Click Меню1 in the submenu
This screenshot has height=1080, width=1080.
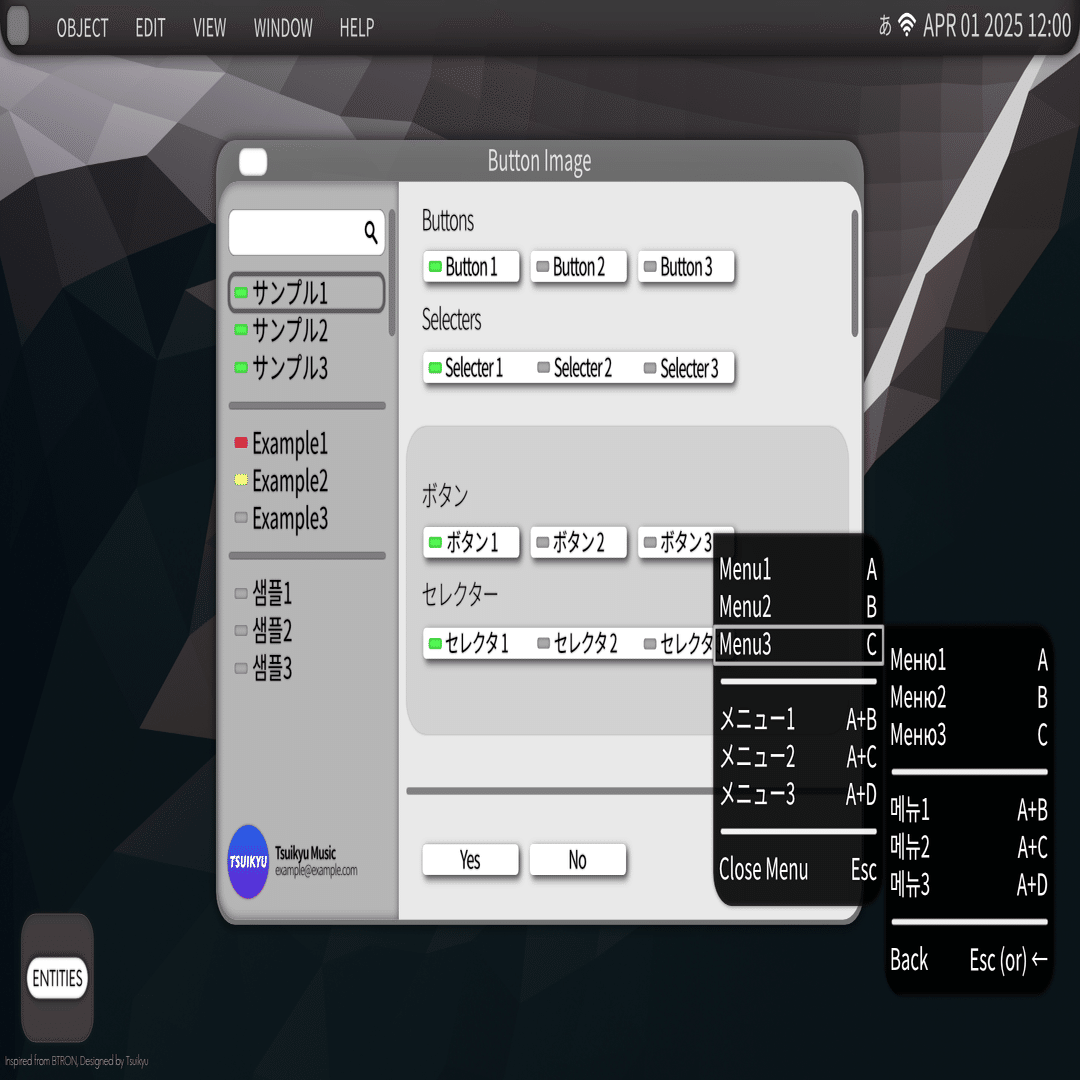coord(969,660)
